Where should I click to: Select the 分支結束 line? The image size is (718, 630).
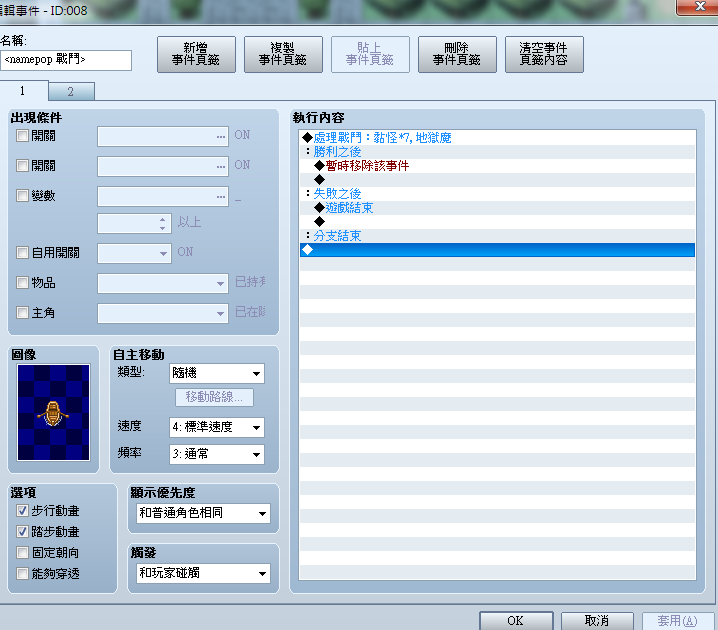(497, 236)
